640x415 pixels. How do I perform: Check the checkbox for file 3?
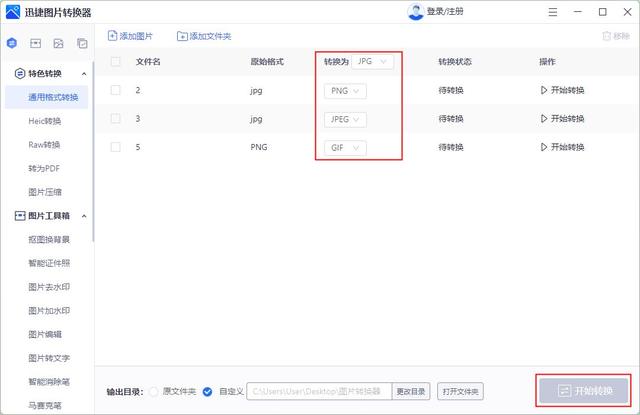(x=116, y=118)
